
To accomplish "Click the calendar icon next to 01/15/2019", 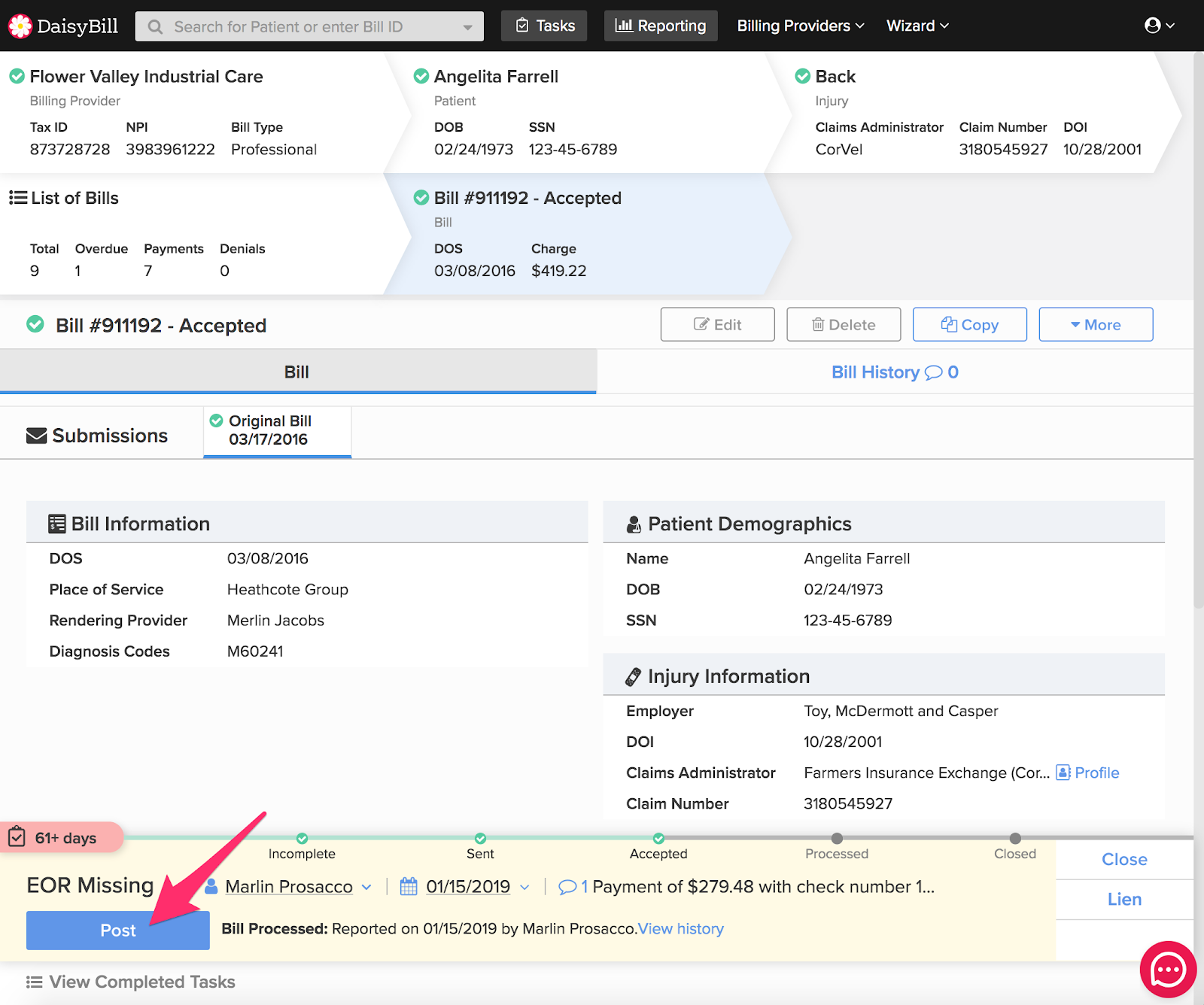I will tap(409, 886).
